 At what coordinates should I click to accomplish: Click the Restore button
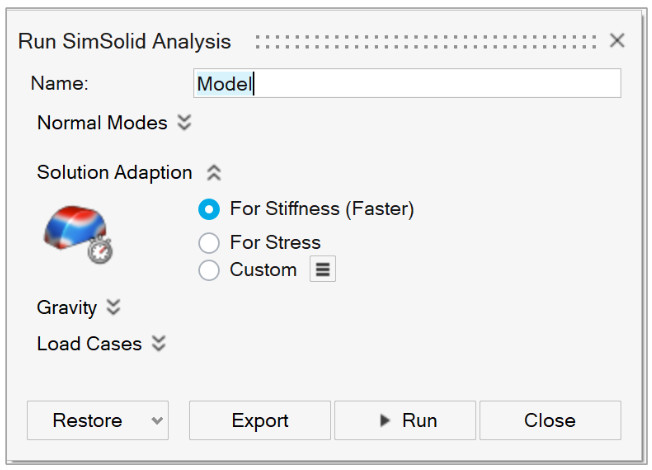click(x=87, y=421)
